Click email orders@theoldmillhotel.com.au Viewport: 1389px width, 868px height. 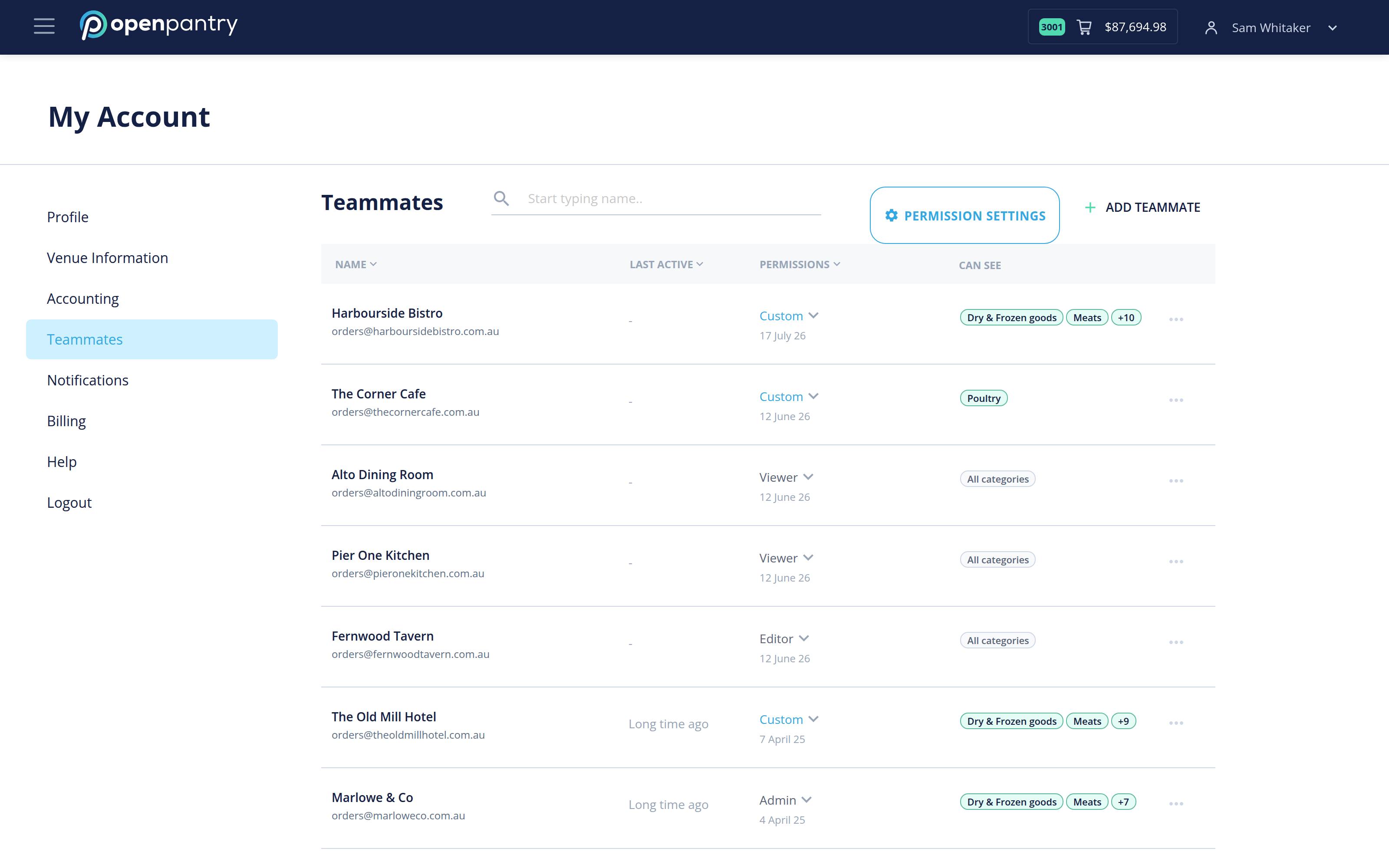(x=408, y=735)
